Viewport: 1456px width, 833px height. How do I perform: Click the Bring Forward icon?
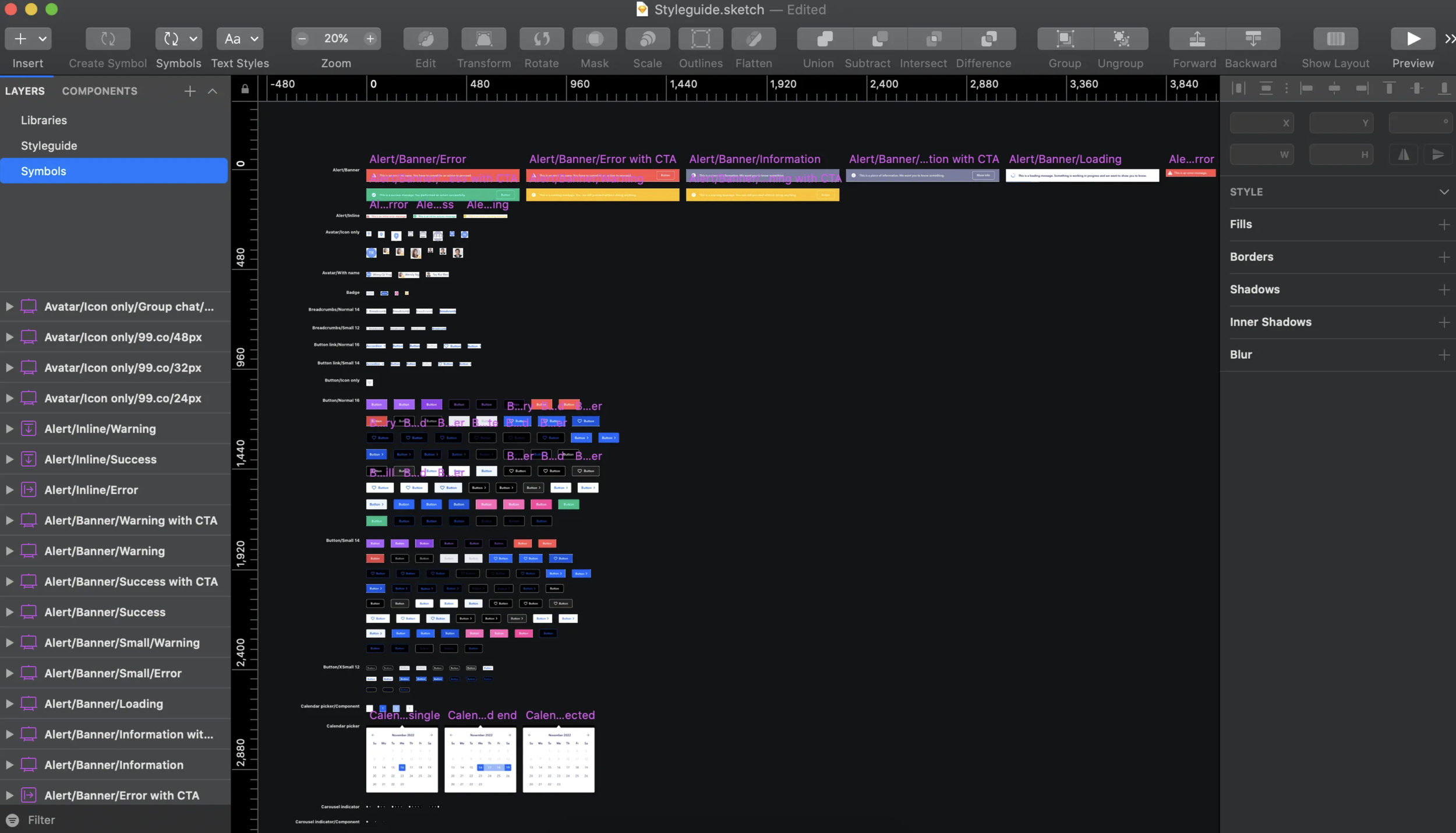tap(1196, 39)
